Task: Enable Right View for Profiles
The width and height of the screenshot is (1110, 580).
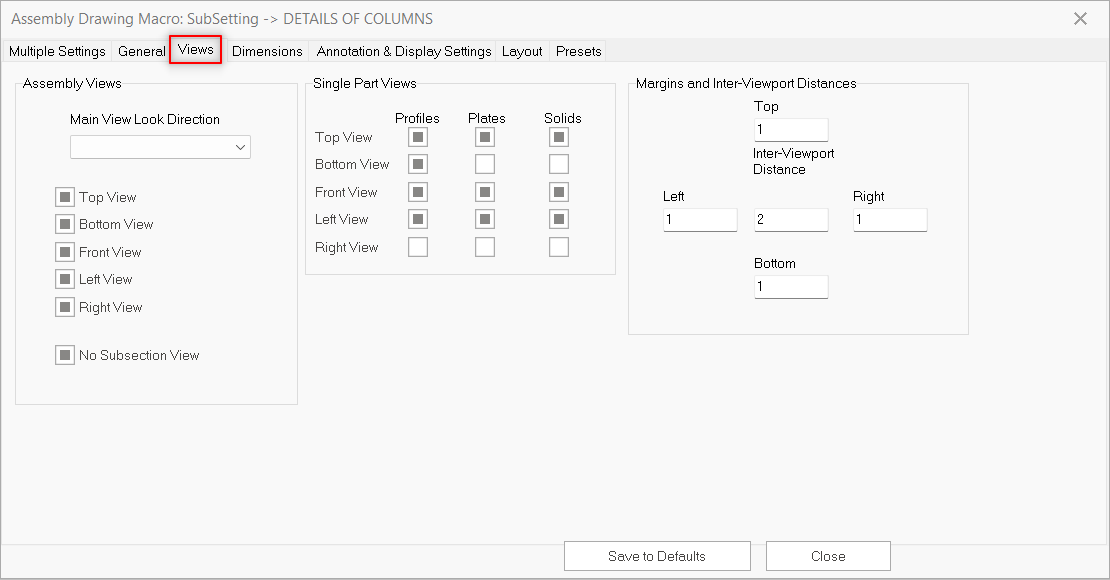Action: [x=418, y=247]
